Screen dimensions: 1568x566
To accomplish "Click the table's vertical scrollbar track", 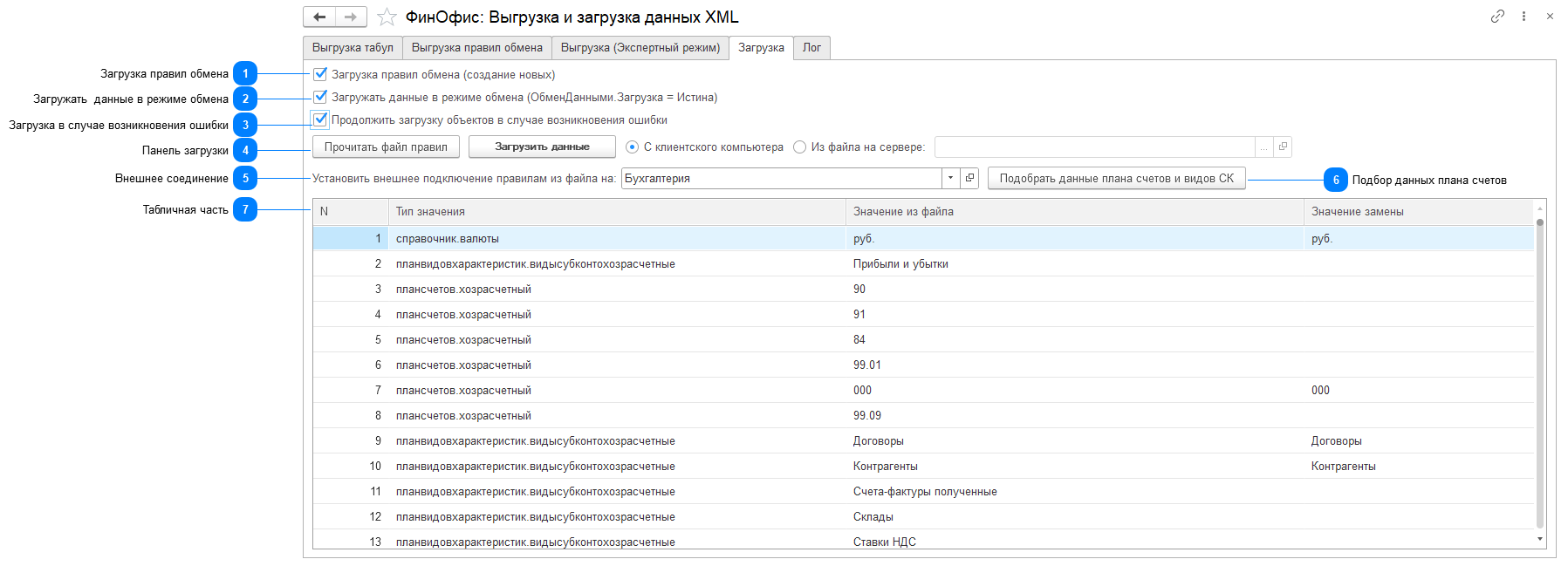I will [1540, 375].
